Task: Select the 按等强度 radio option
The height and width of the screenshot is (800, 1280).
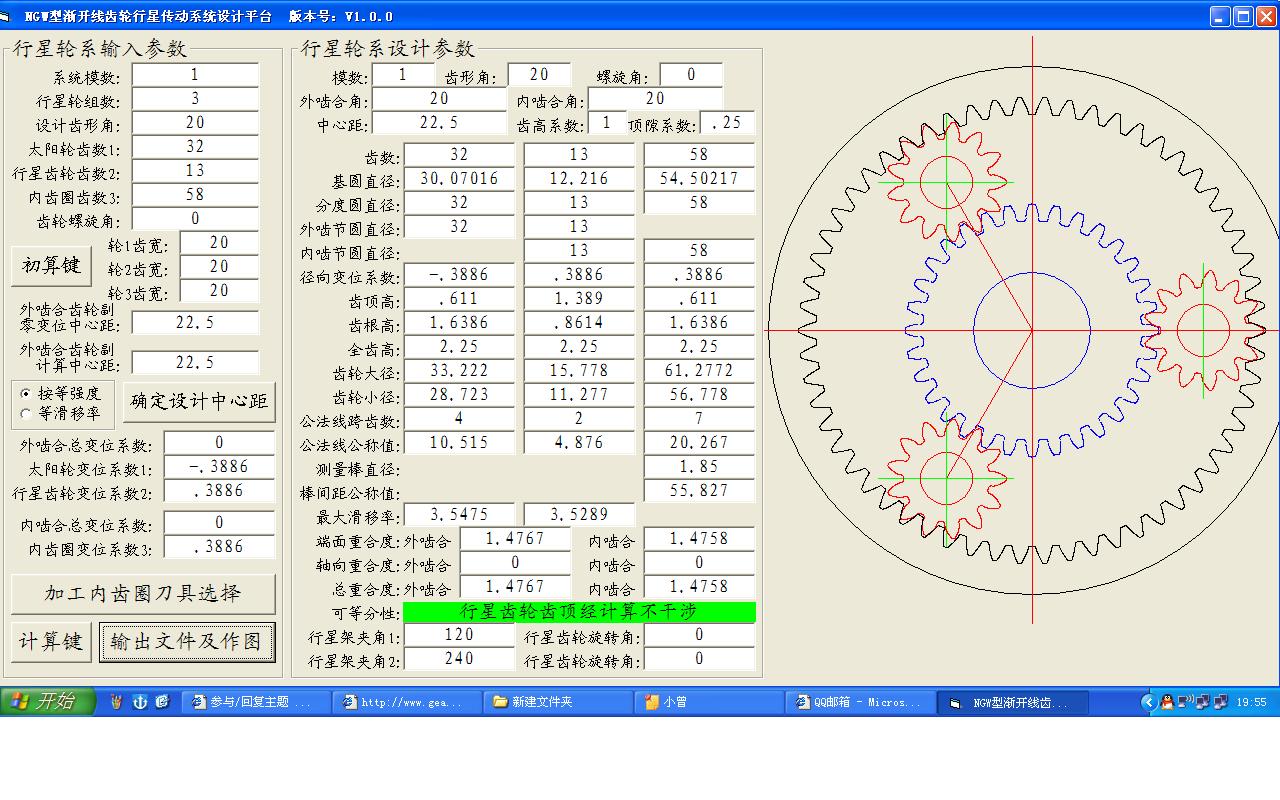Action: click(x=60, y=393)
